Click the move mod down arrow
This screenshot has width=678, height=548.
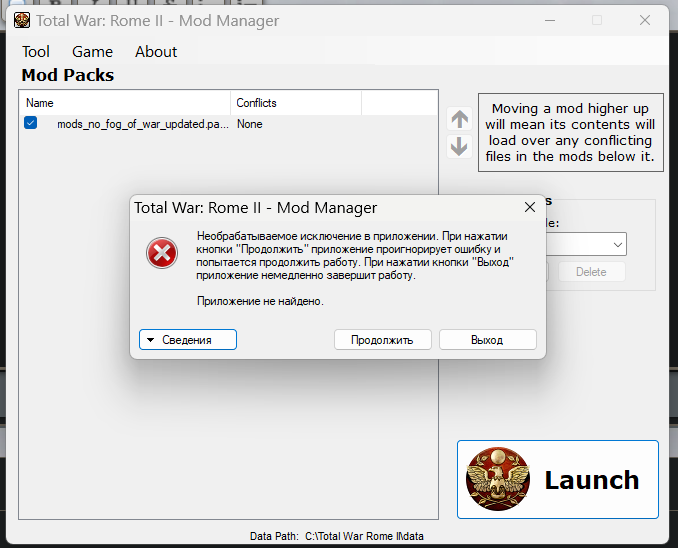(459, 146)
